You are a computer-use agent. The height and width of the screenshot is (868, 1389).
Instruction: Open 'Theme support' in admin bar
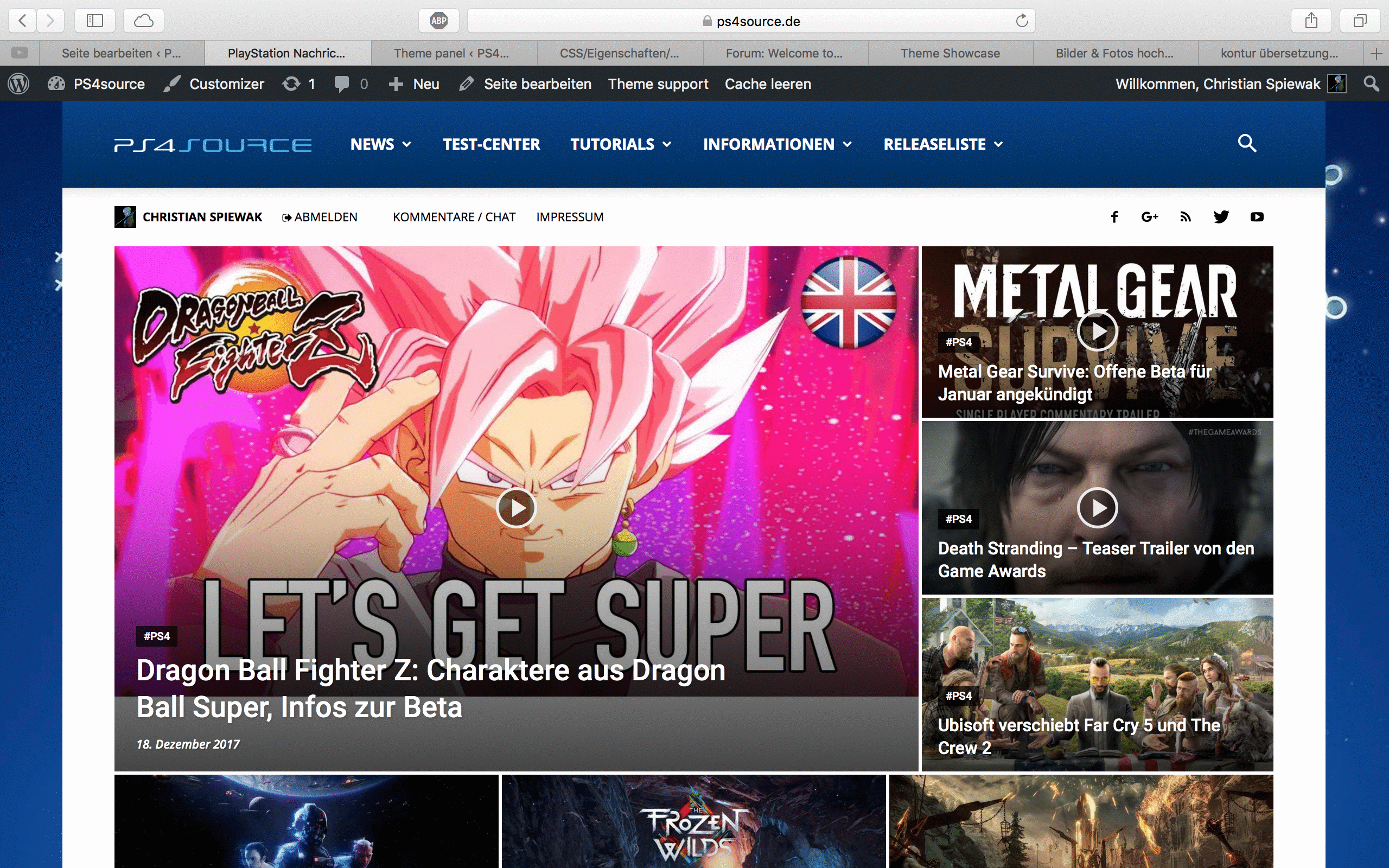[x=658, y=84]
